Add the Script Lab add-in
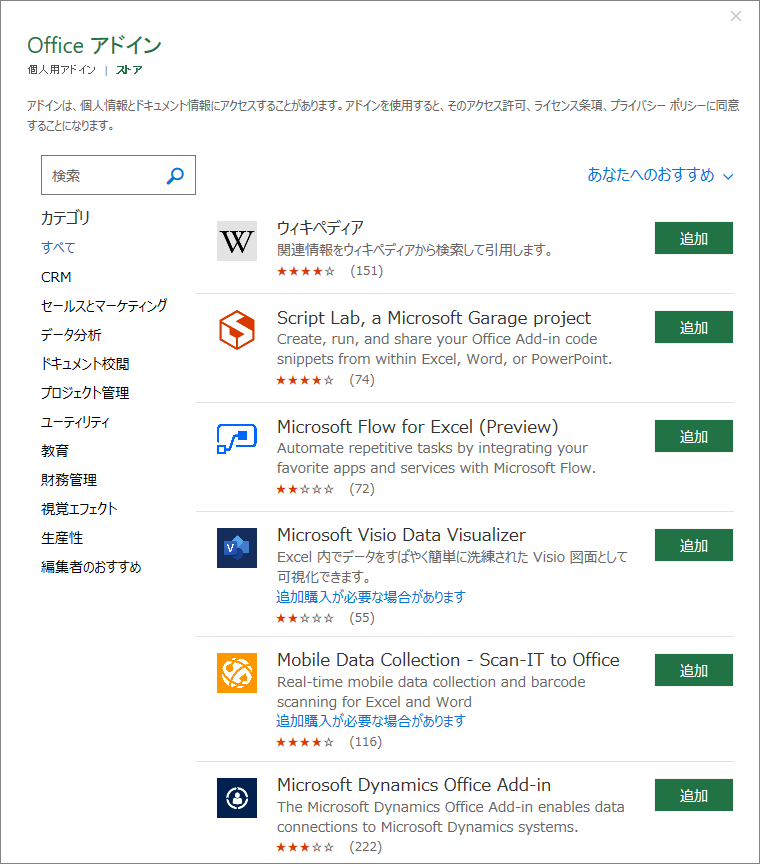 [693, 327]
